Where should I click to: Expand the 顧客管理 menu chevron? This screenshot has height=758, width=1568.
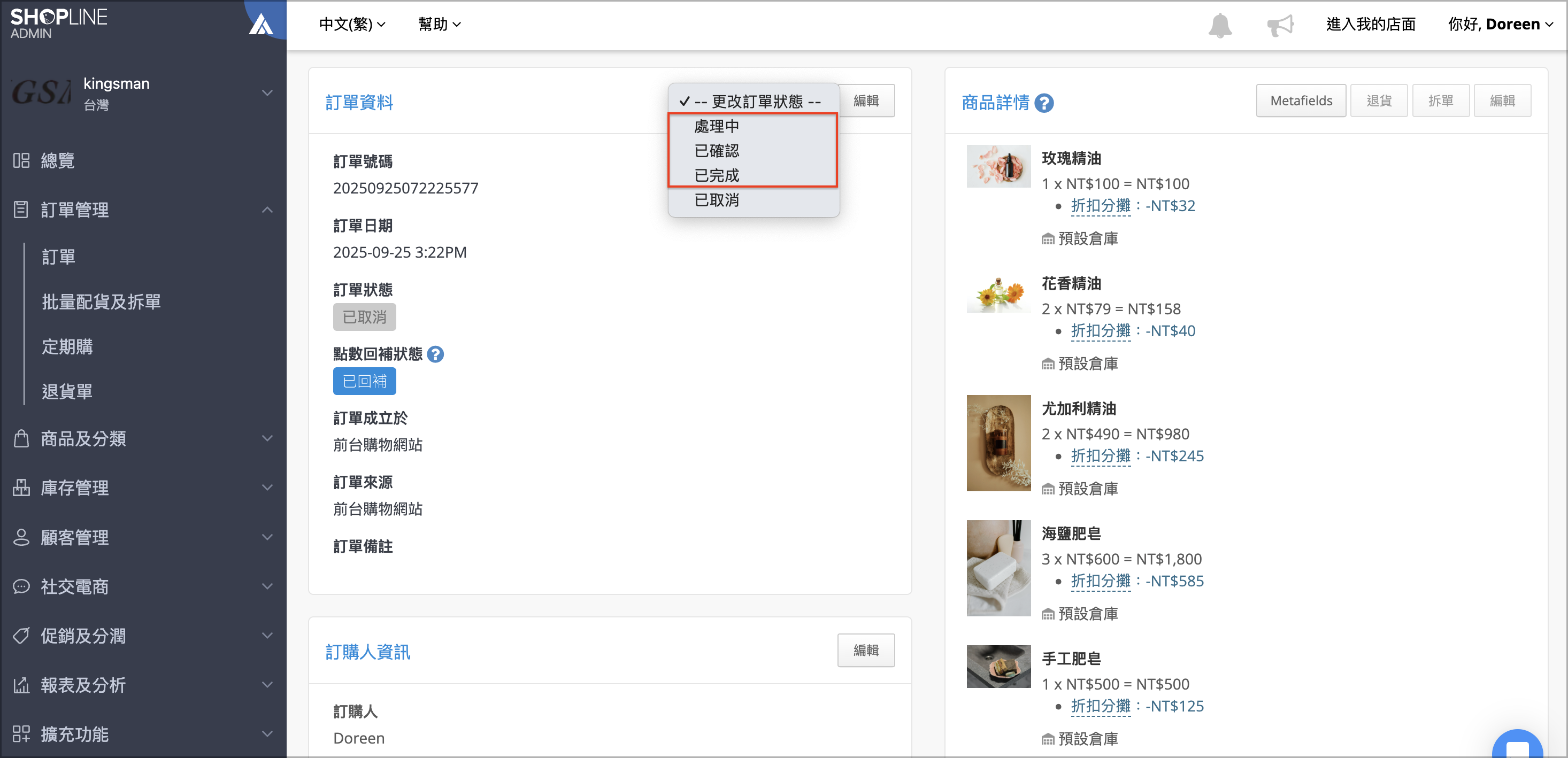[x=267, y=537]
